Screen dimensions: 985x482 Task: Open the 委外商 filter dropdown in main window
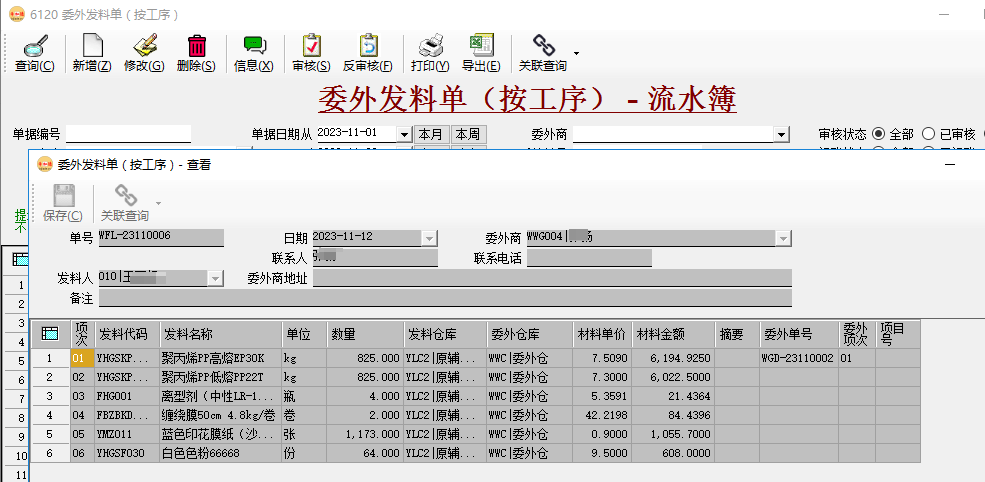point(781,134)
